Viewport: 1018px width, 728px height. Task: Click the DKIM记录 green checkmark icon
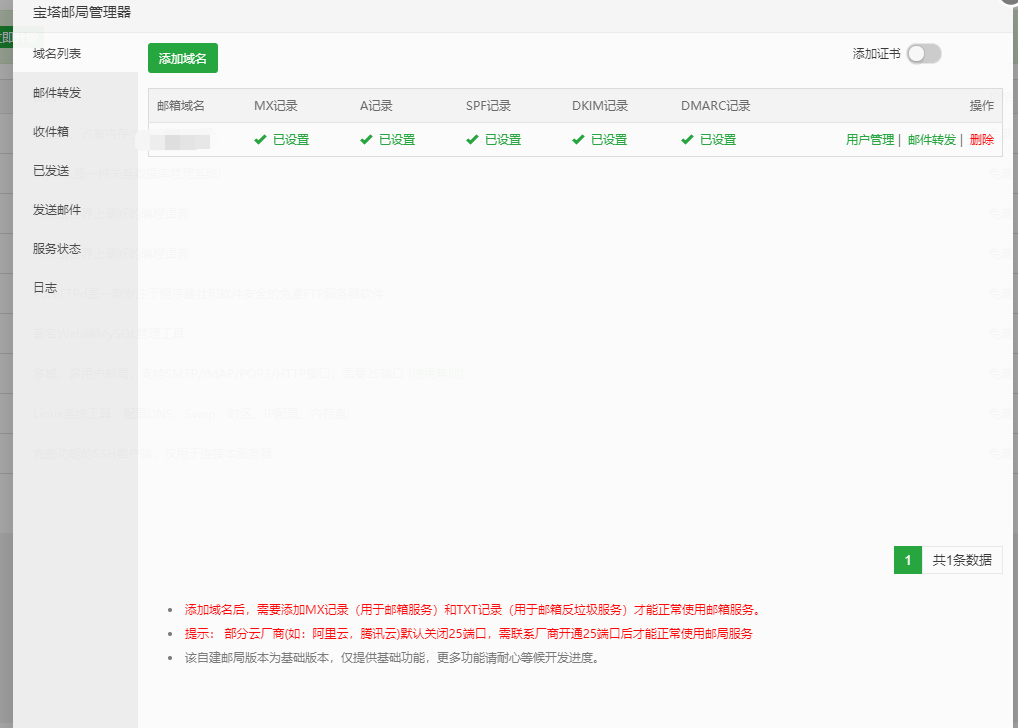(578, 140)
